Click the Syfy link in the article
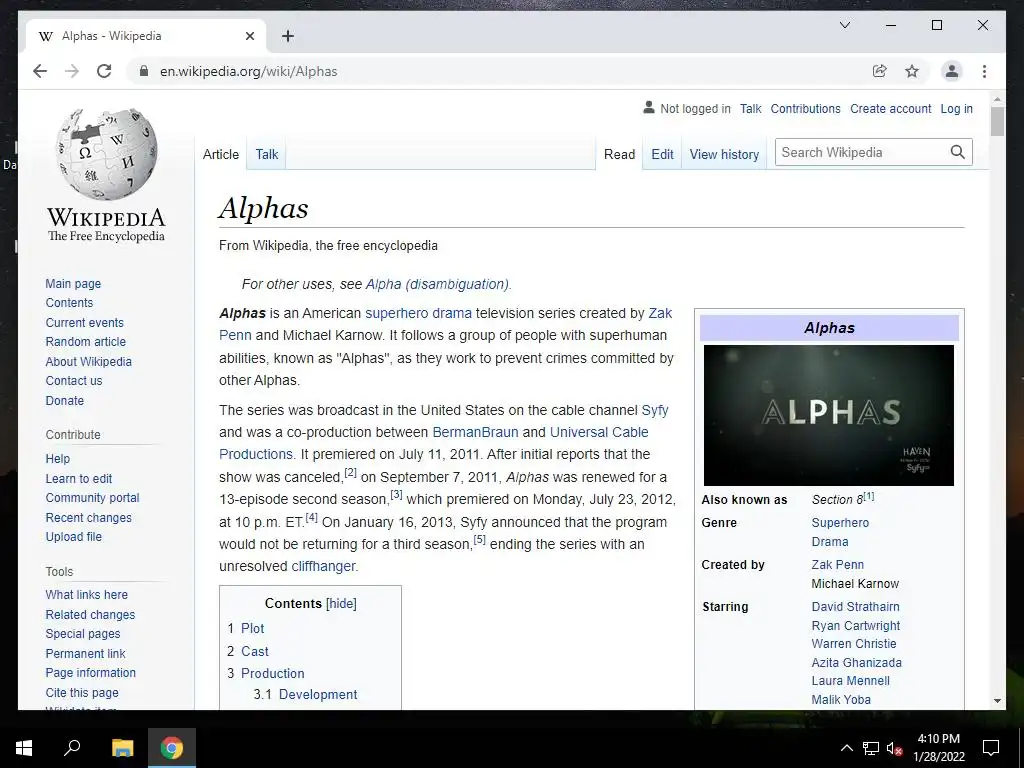The width and height of the screenshot is (1024, 768). (654, 410)
